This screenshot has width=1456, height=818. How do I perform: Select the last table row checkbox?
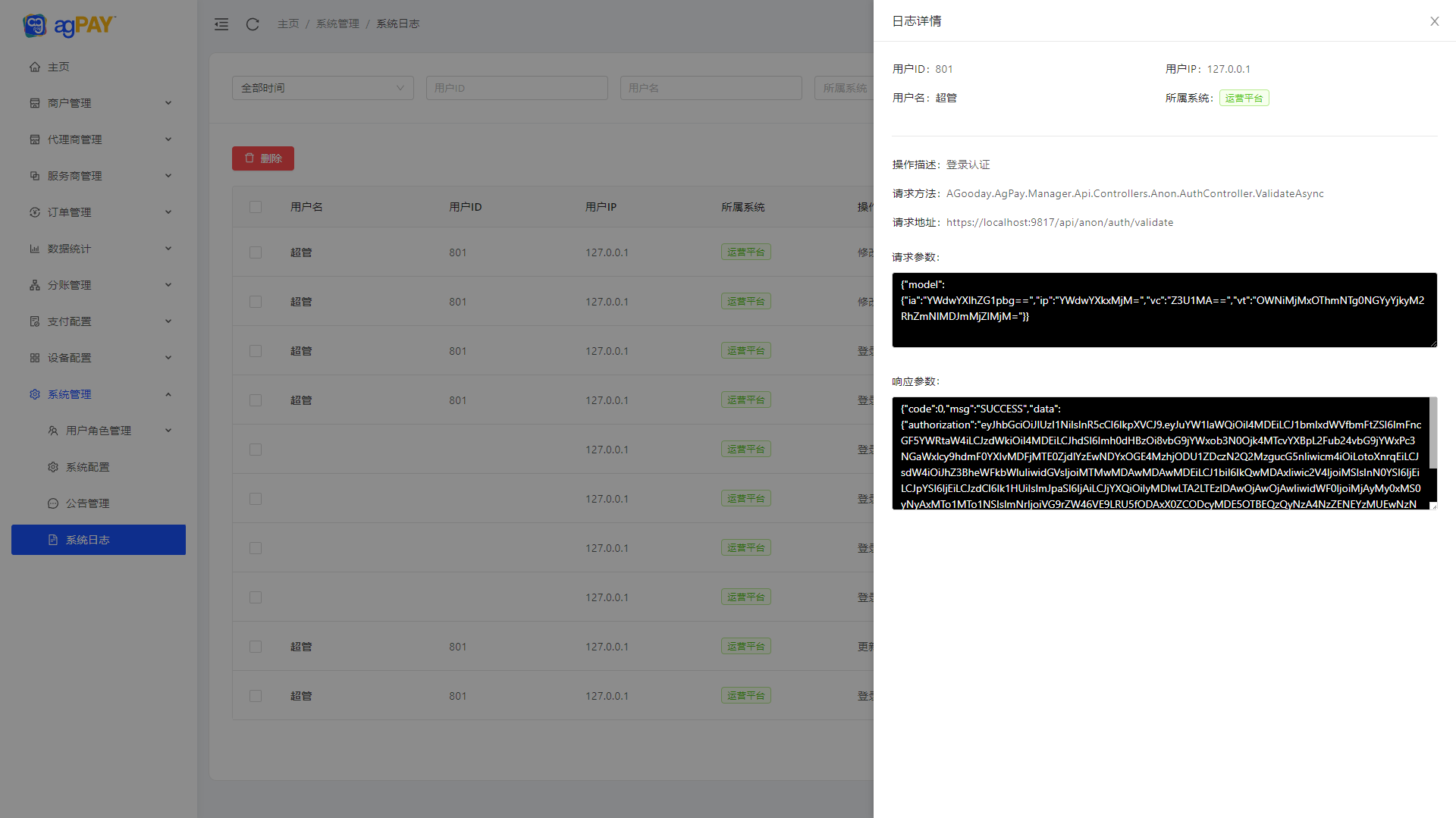pyautogui.click(x=256, y=696)
